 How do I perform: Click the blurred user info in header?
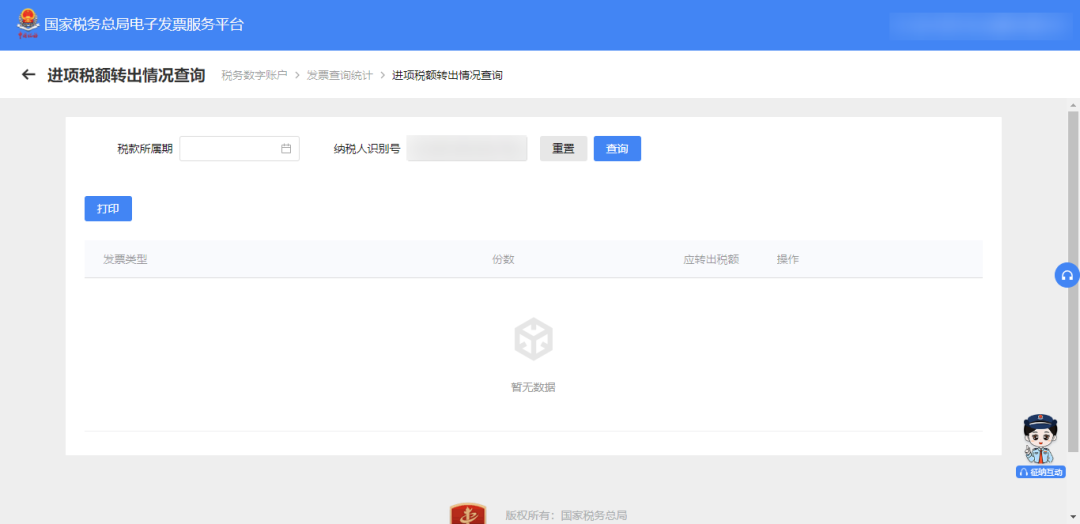point(980,25)
